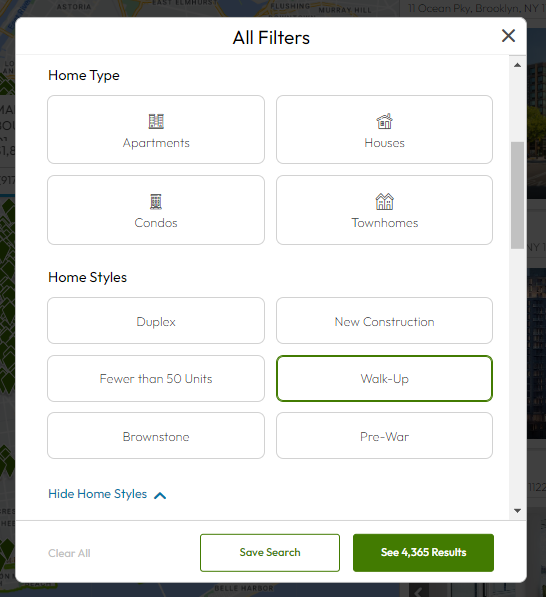
Task: Click the chevron next to Hide Home Styles
Action: [x=160, y=495]
